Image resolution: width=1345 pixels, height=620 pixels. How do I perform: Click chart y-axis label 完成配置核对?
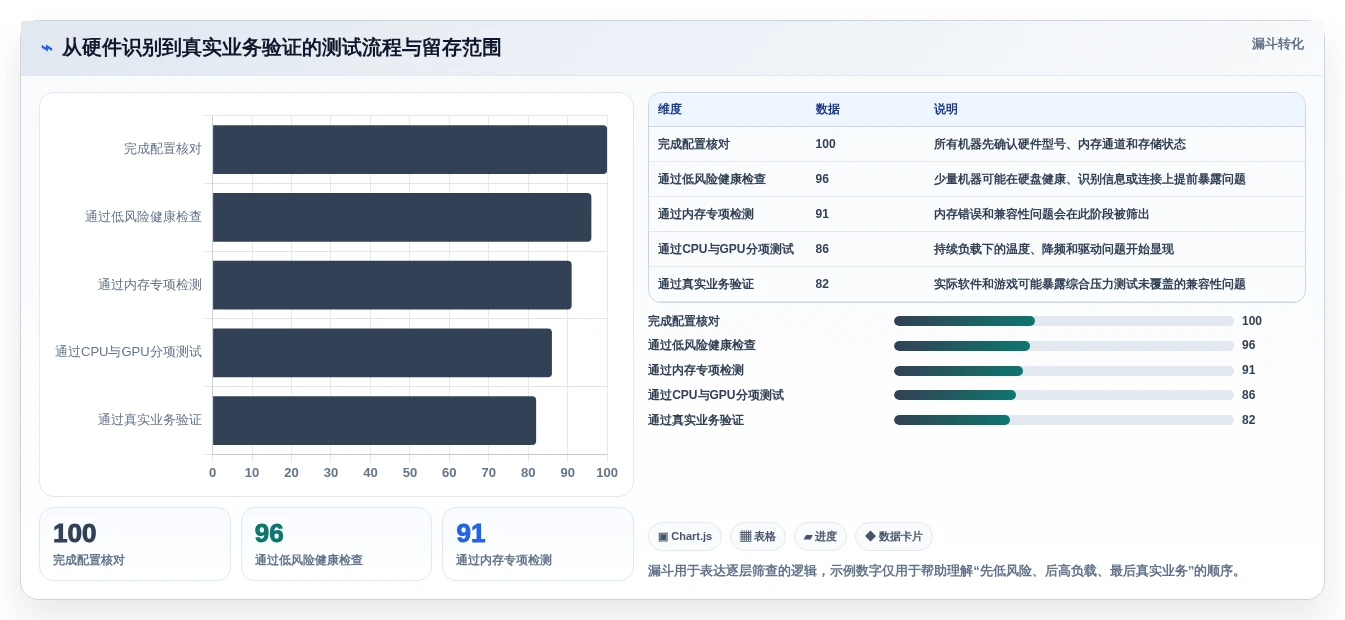coord(163,149)
